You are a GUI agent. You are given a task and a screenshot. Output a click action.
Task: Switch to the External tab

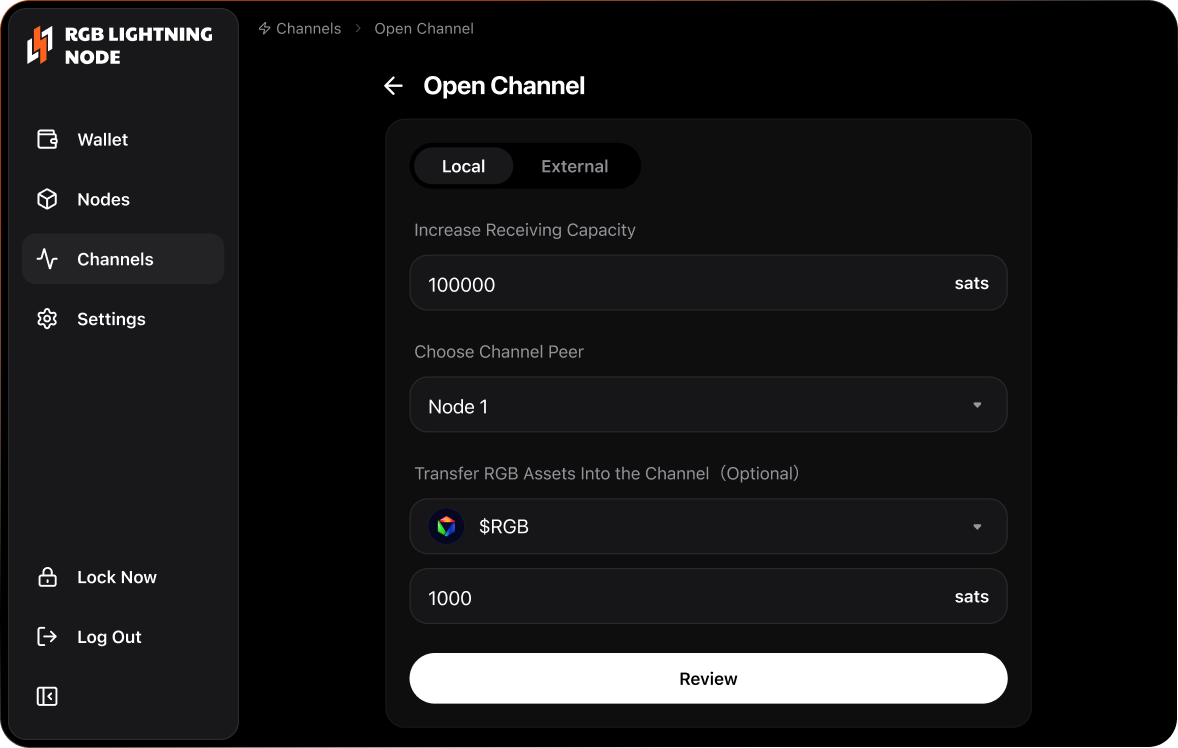click(575, 166)
